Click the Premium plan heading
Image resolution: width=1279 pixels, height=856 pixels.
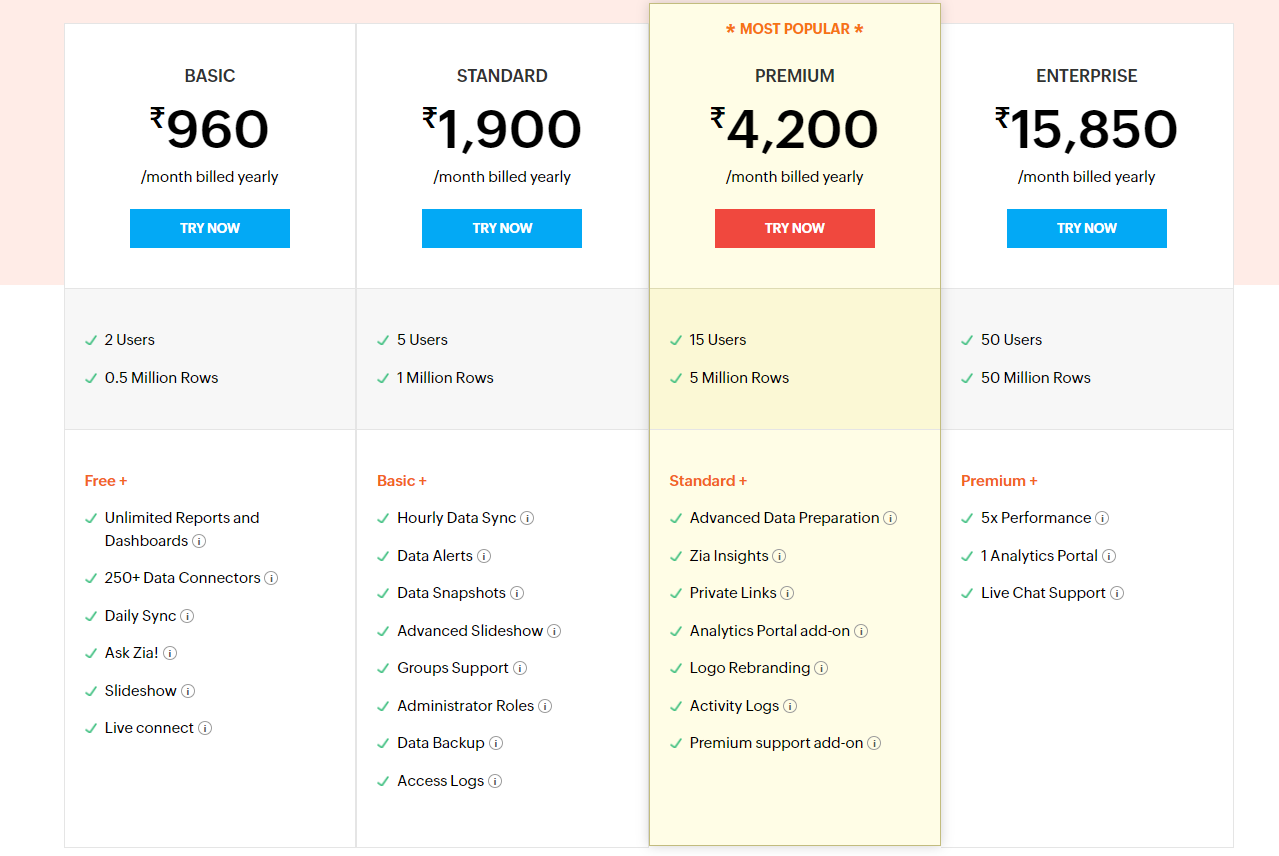click(795, 76)
